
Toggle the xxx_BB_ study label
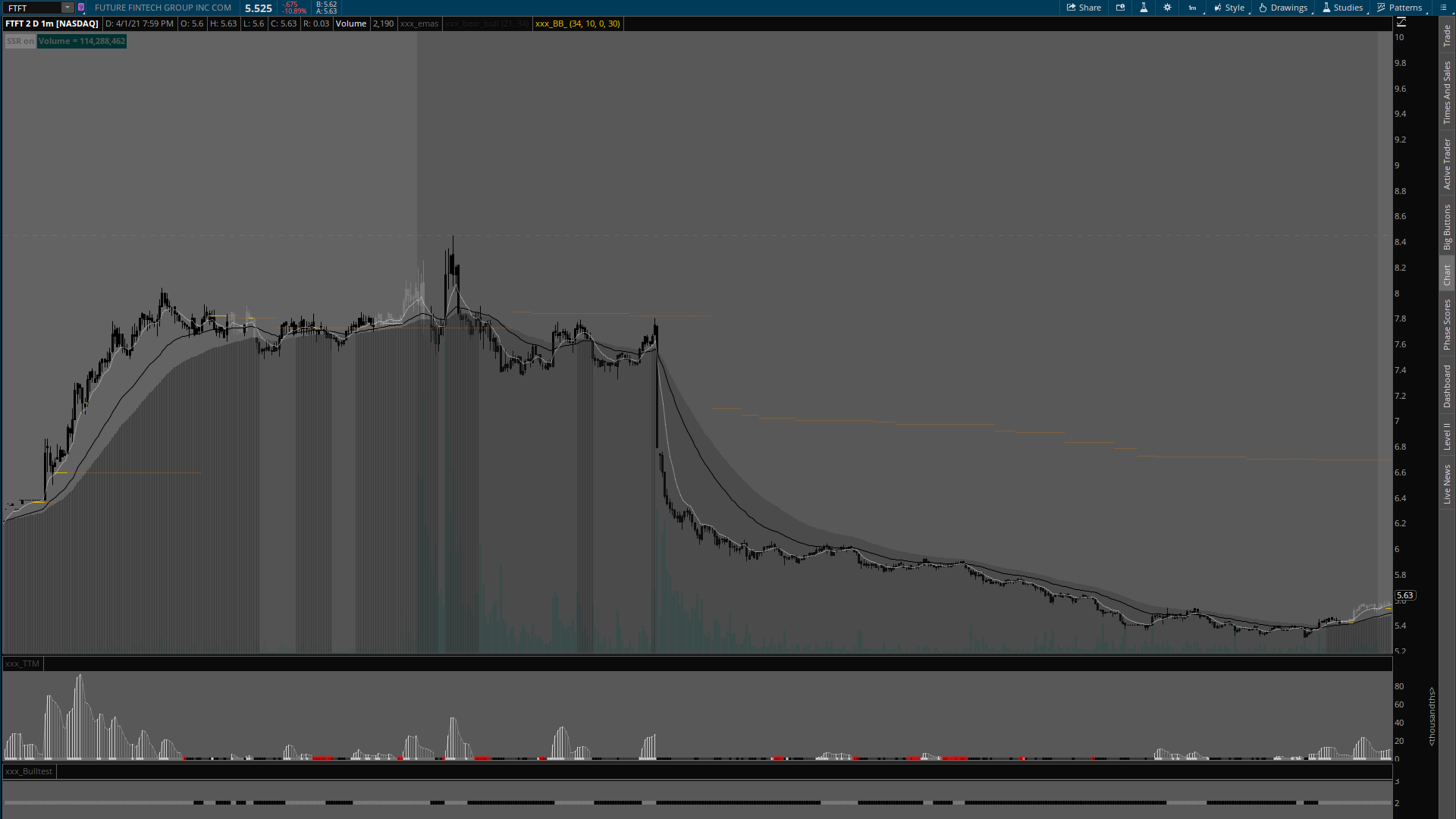click(x=577, y=24)
